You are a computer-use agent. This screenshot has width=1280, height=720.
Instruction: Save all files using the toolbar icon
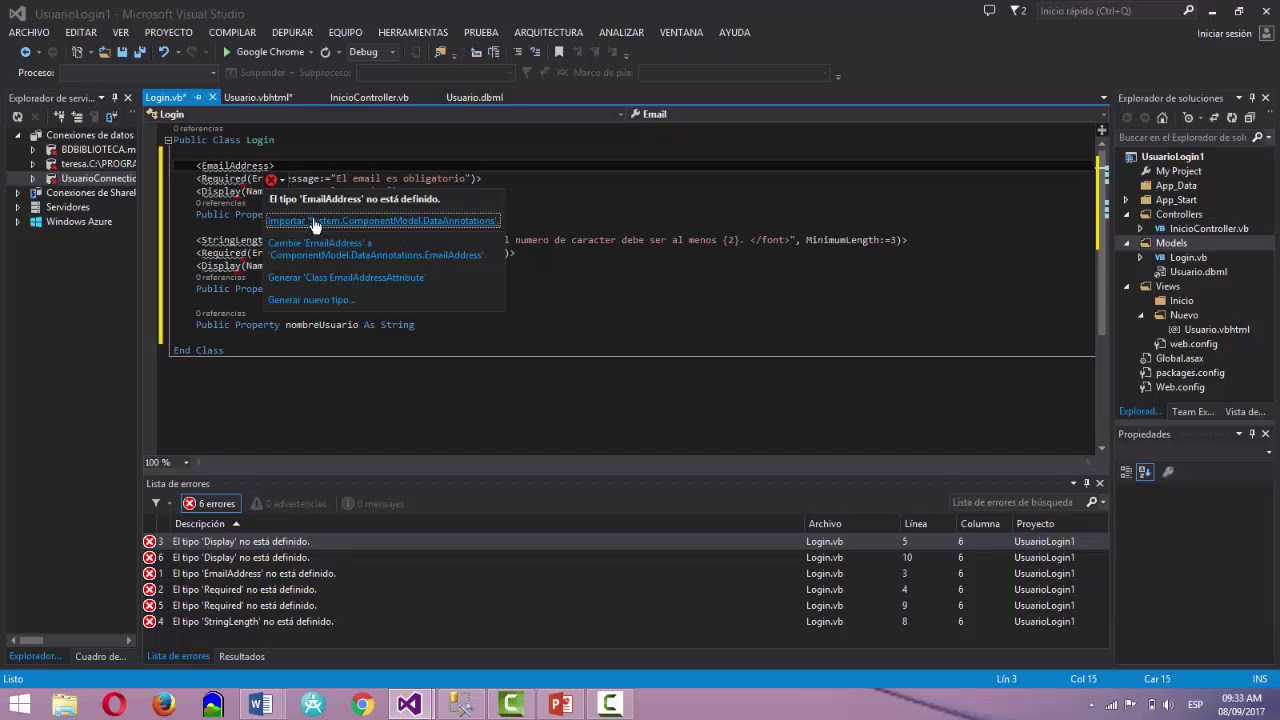139,52
